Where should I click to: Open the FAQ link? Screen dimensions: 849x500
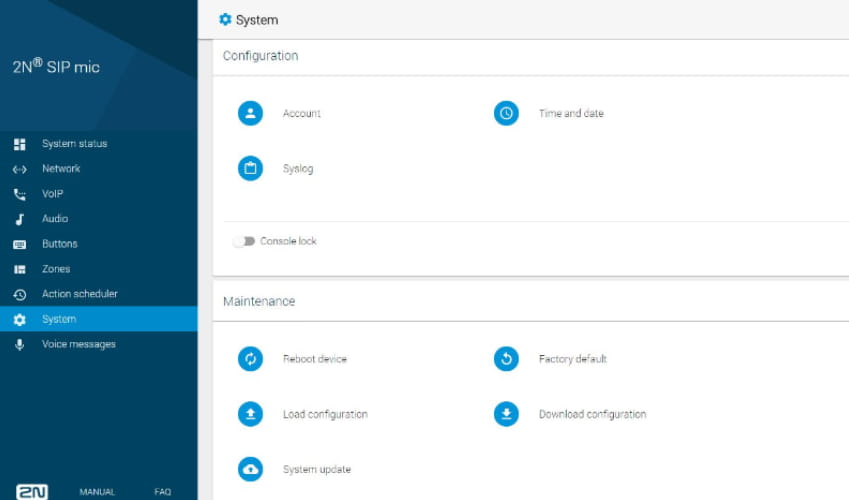(162, 492)
